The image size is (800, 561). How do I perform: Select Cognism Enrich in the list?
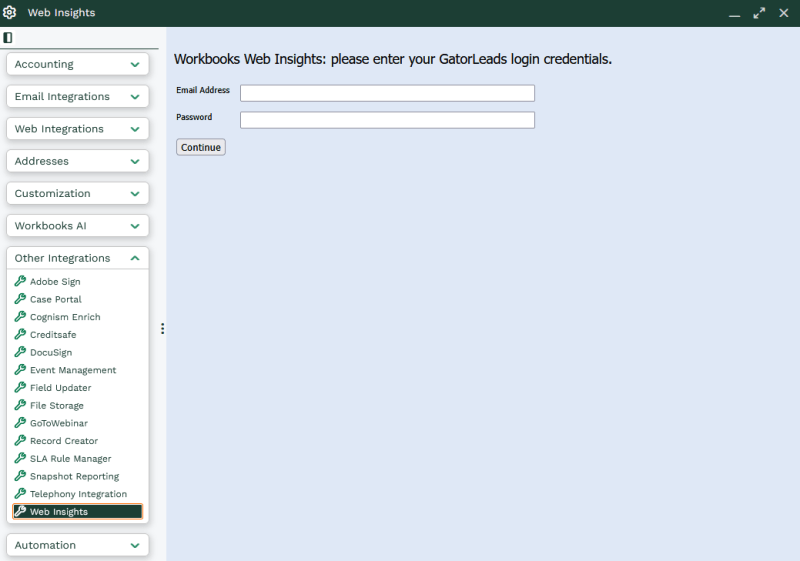pyautogui.click(x=65, y=317)
